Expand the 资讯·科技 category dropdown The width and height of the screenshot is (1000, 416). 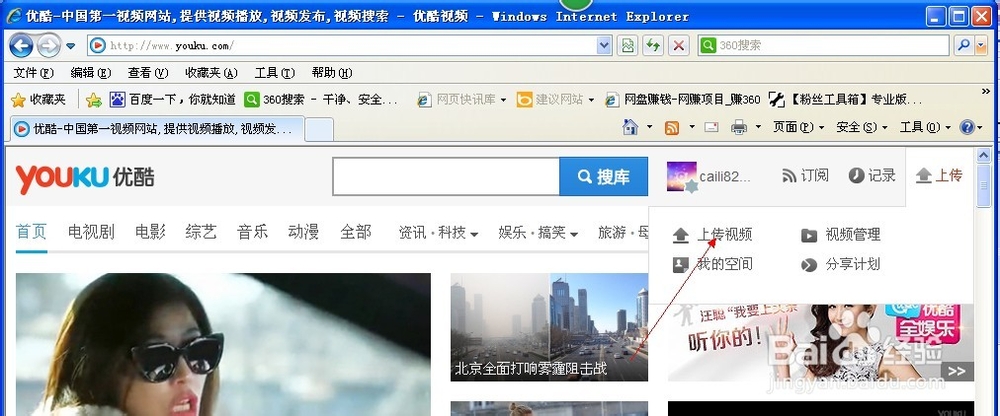tap(438, 233)
